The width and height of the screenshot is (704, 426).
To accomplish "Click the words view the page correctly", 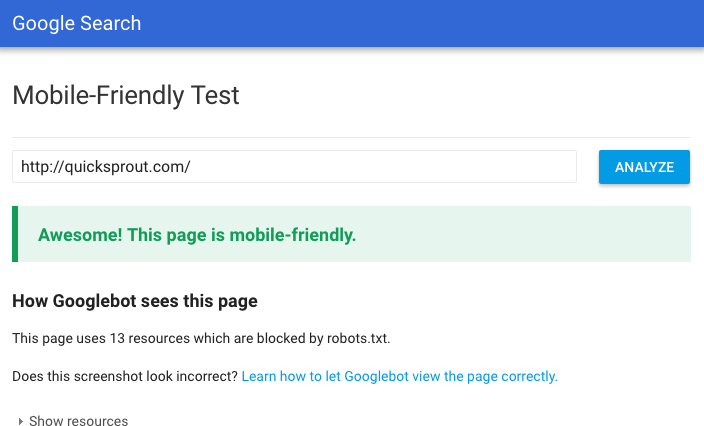I will [497, 376].
